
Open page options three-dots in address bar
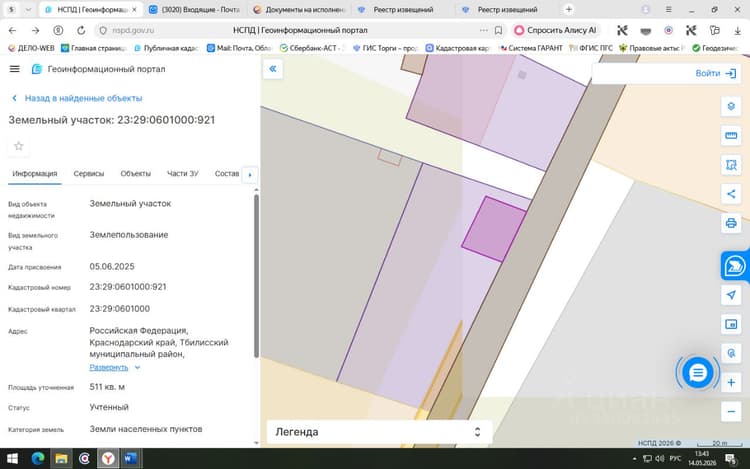click(484, 30)
